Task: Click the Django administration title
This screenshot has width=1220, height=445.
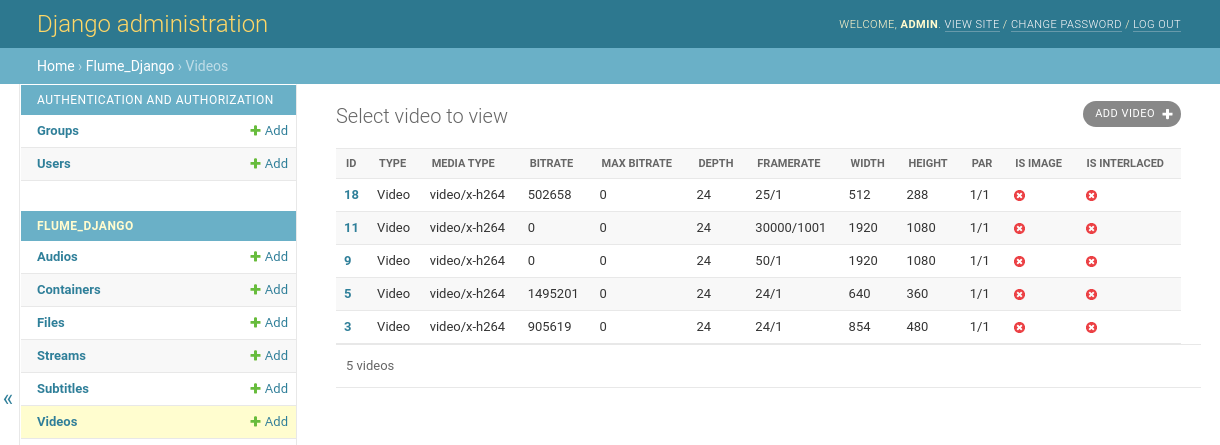Action: [152, 24]
